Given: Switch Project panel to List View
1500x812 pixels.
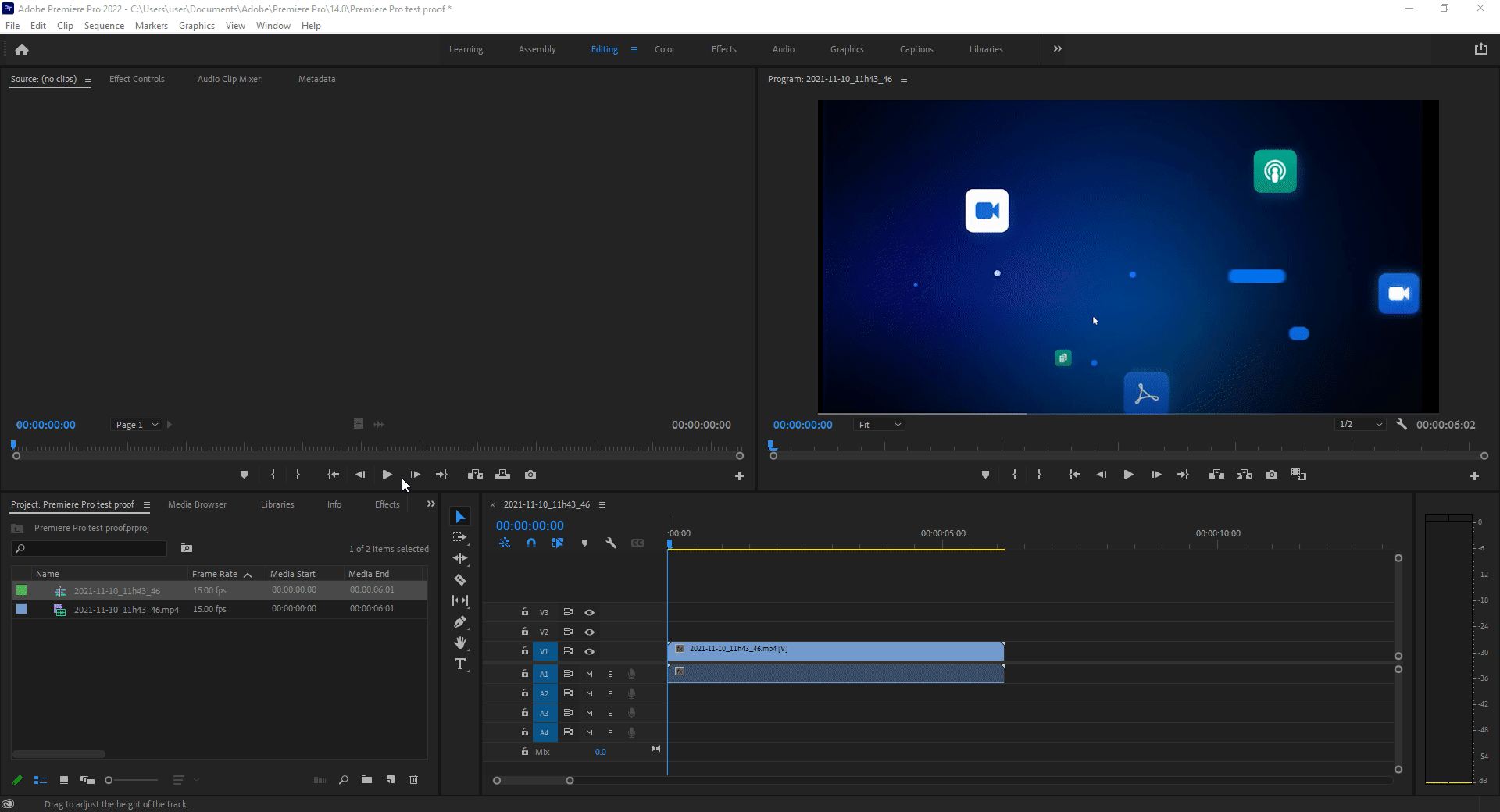Looking at the screenshot, I should [x=41, y=779].
